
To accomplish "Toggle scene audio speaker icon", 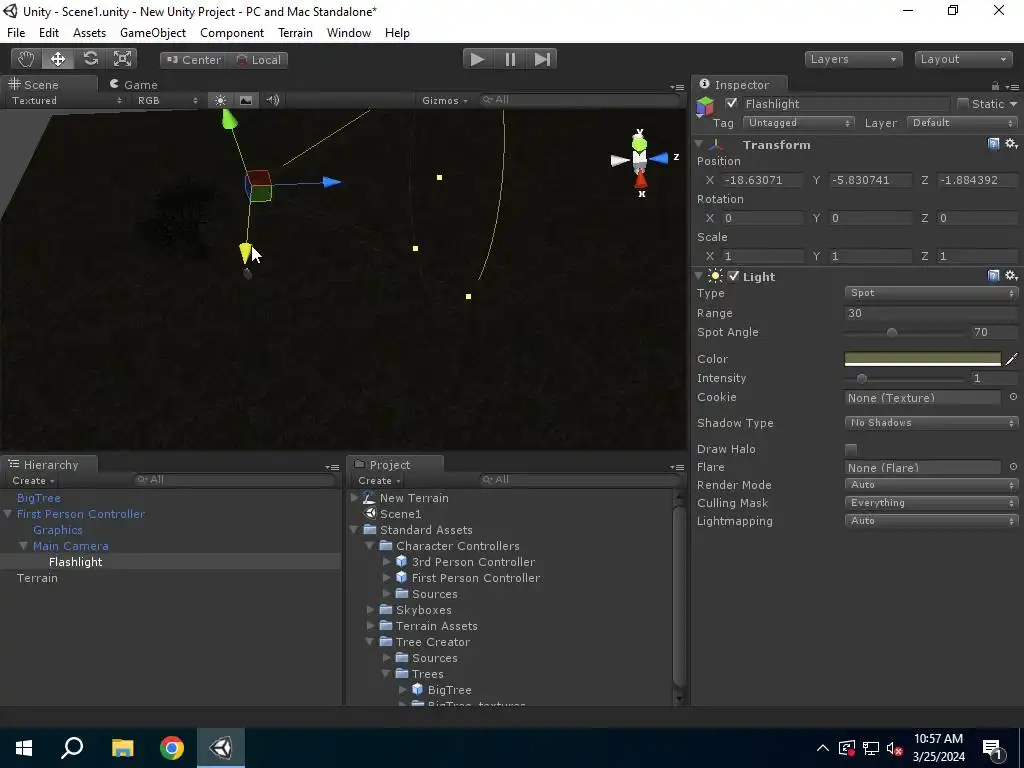I will tap(273, 101).
